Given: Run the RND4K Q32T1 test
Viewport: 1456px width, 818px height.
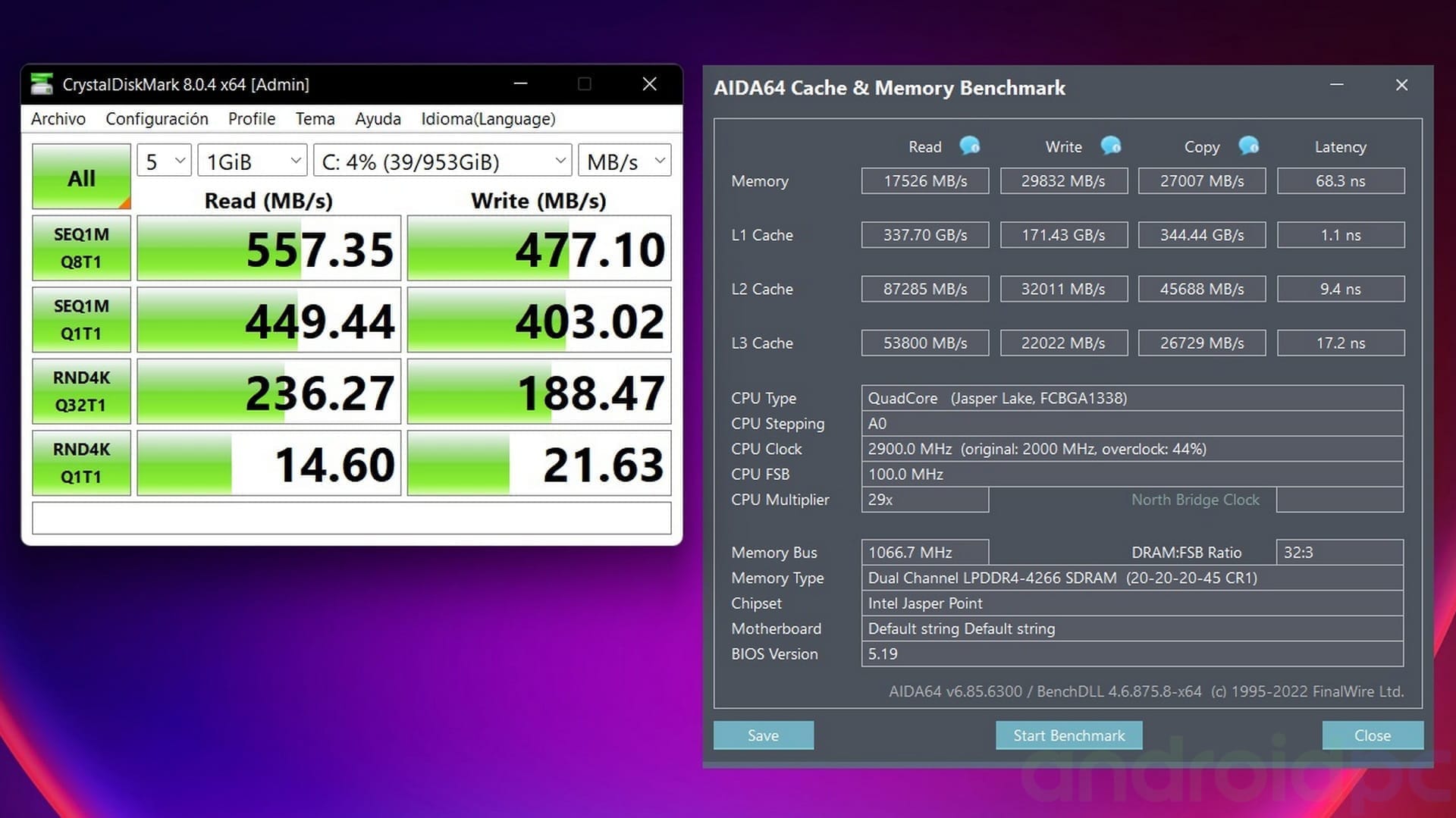Looking at the screenshot, I should point(81,391).
